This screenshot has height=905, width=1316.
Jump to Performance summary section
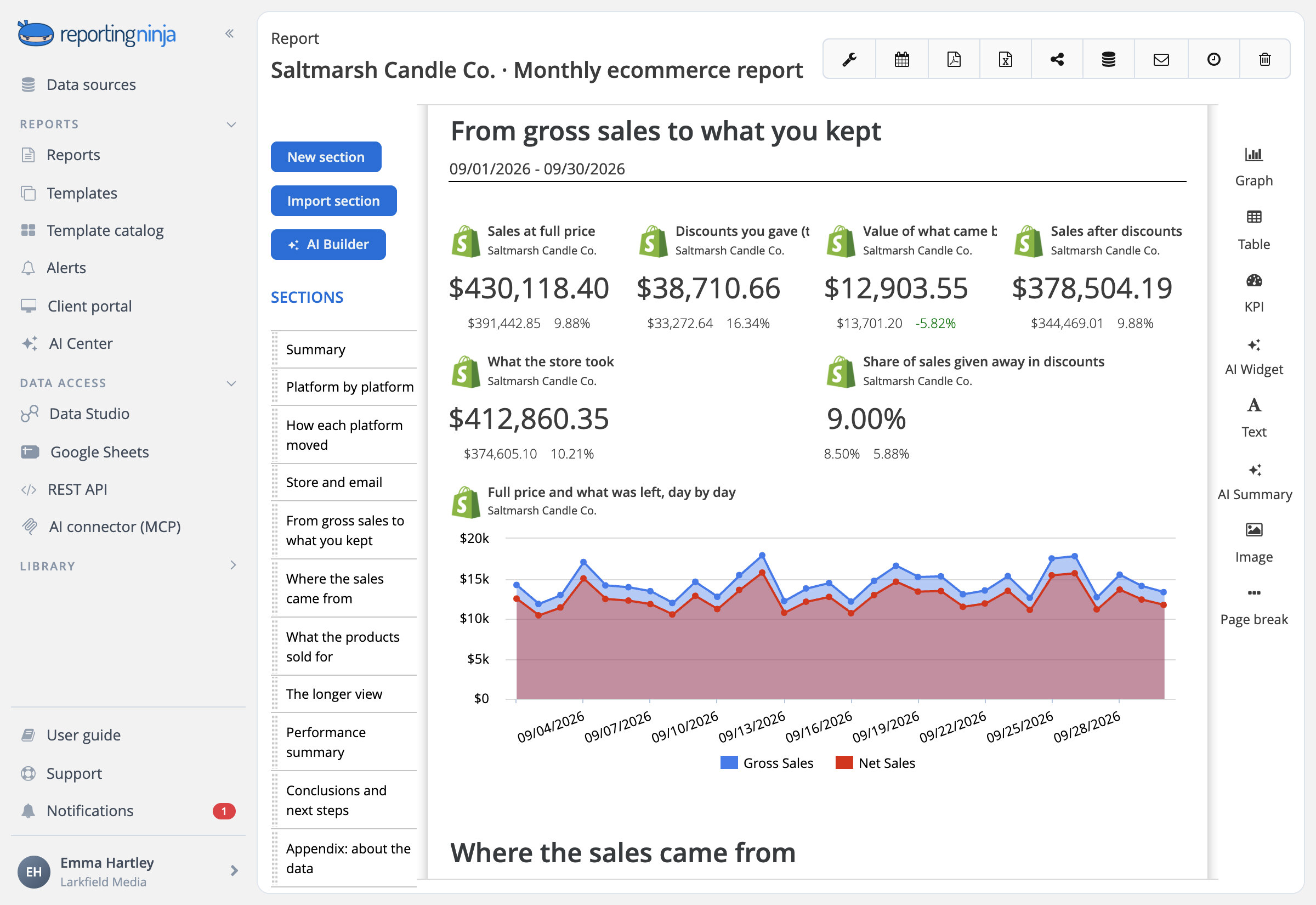[x=344, y=742]
